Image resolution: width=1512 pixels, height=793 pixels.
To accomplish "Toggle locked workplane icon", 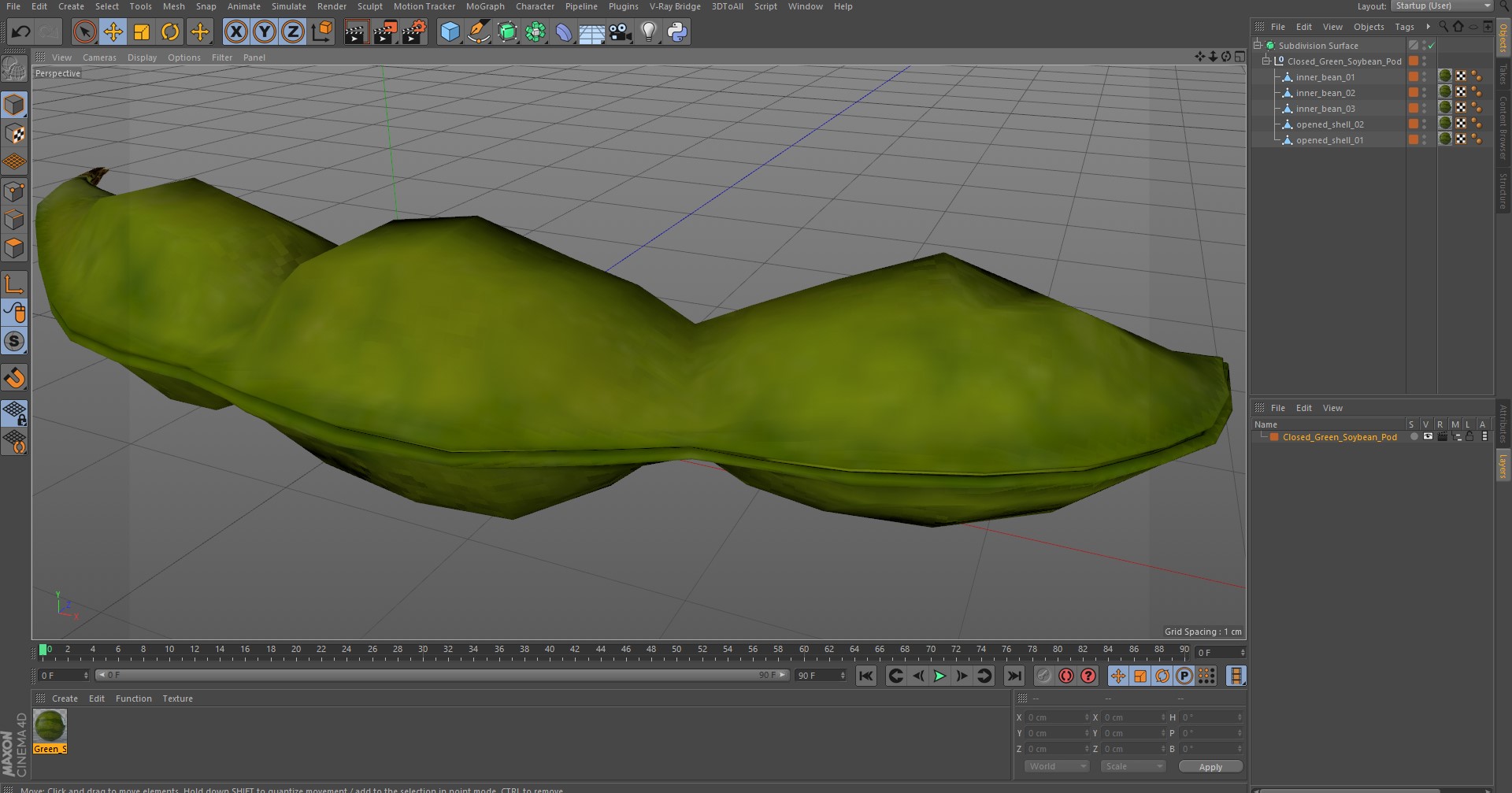I will tap(14, 413).
